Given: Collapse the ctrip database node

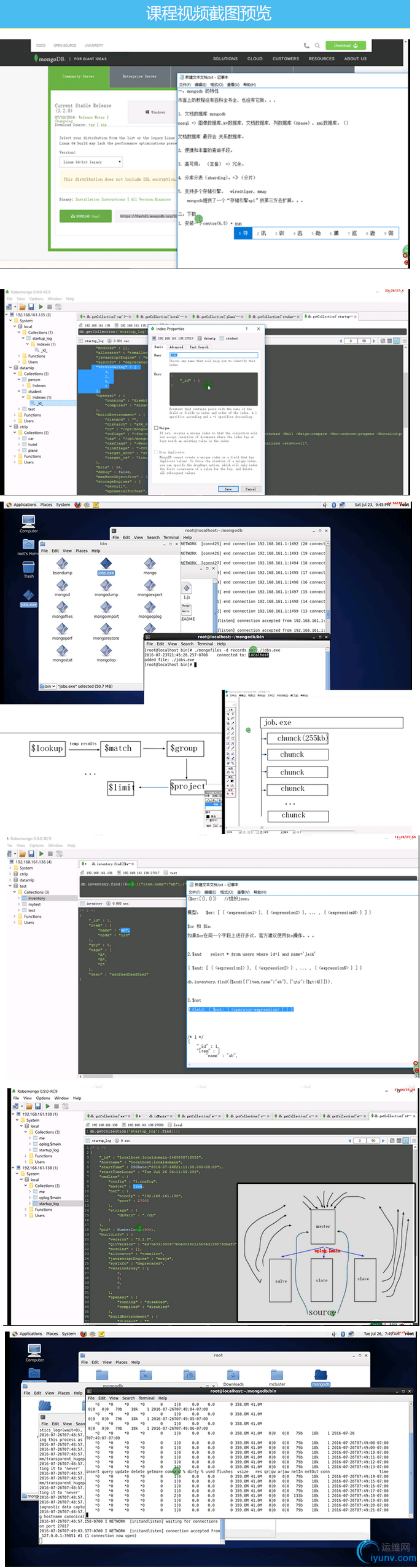Looking at the screenshot, I should (x=10, y=427).
